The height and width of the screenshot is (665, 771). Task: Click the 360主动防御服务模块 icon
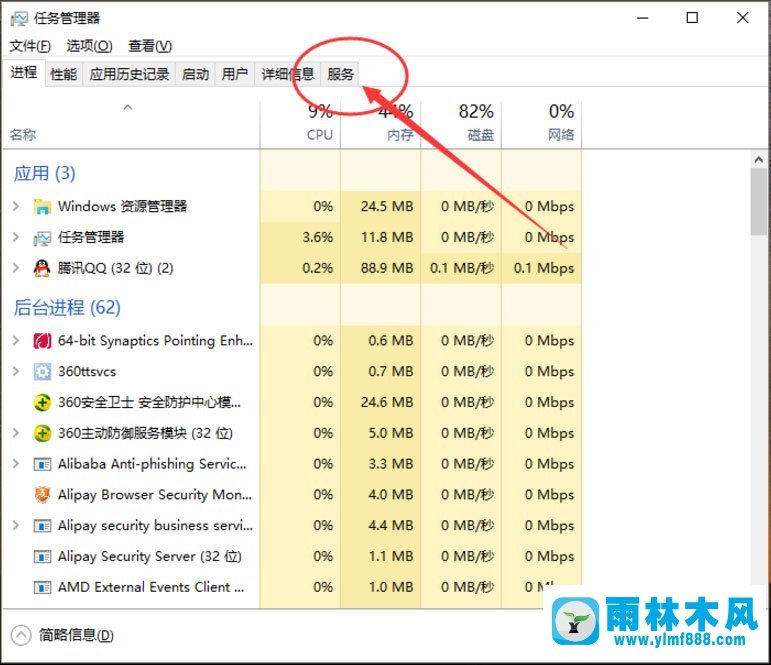42,433
